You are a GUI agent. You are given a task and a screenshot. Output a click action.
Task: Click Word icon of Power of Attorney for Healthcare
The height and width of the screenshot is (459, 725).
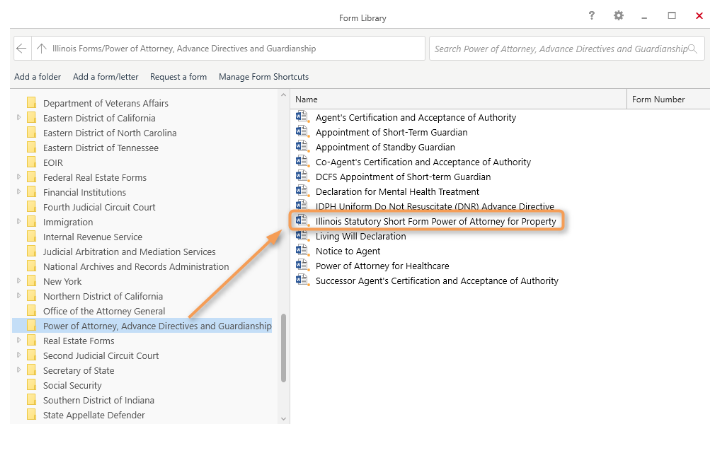tap(302, 265)
